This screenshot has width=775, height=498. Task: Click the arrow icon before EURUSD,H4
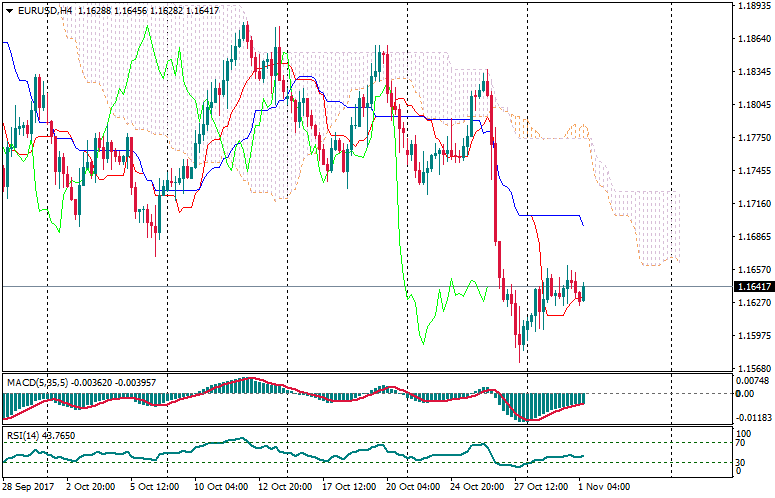coord(8,10)
